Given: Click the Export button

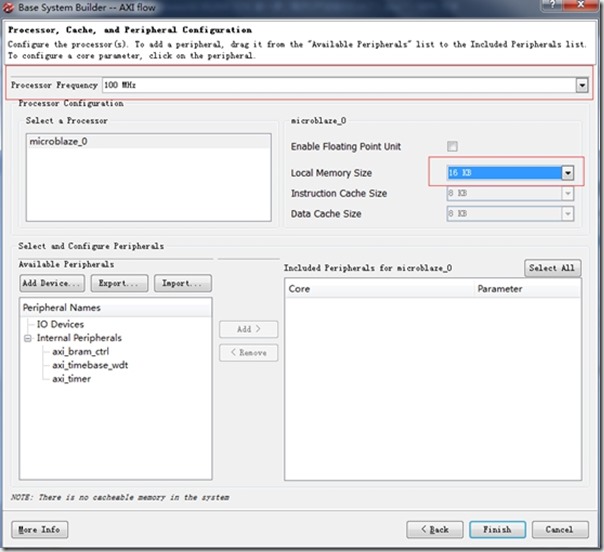Looking at the screenshot, I should click(x=119, y=283).
